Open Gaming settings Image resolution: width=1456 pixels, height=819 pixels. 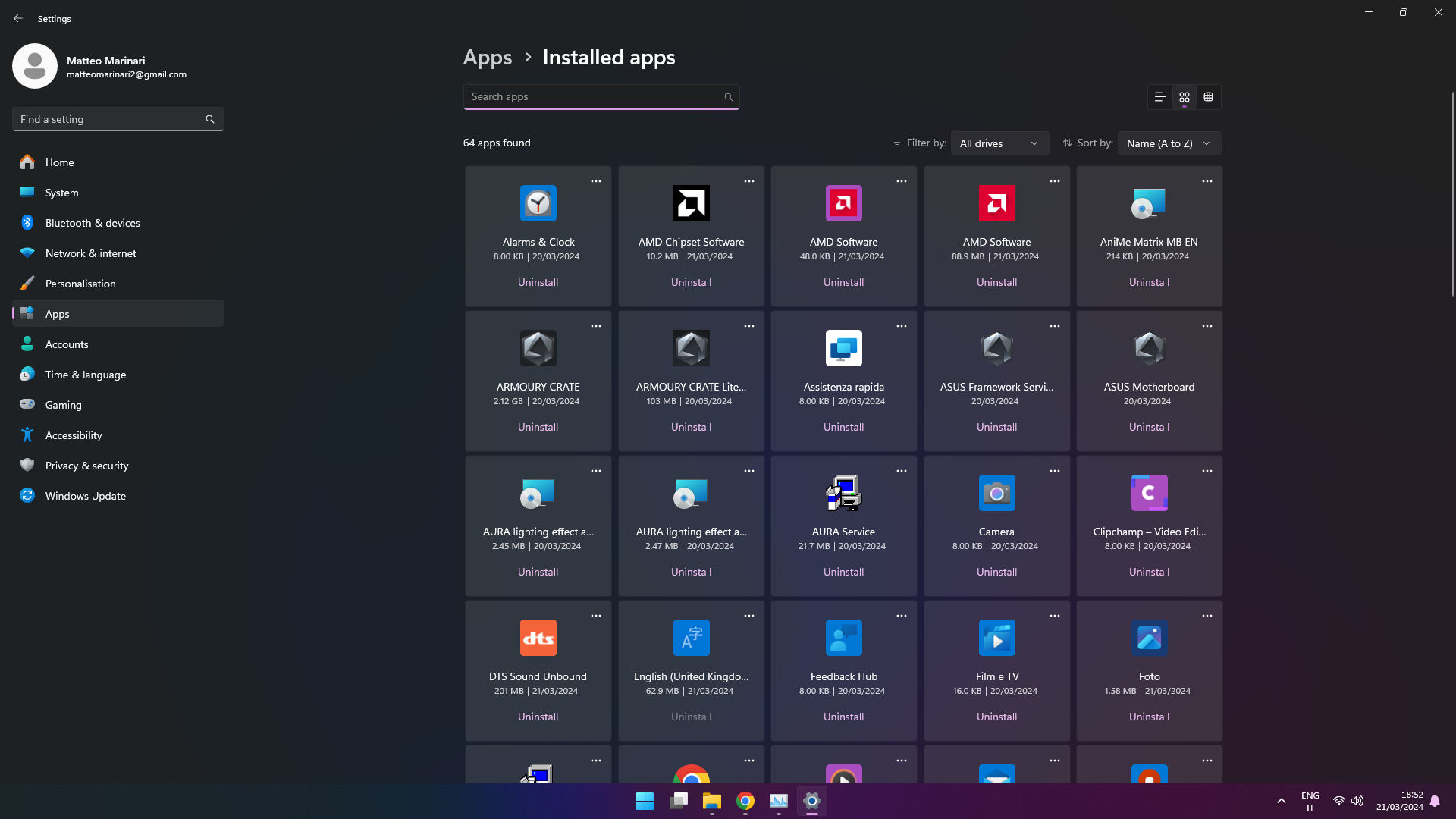(x=118, y=405)
